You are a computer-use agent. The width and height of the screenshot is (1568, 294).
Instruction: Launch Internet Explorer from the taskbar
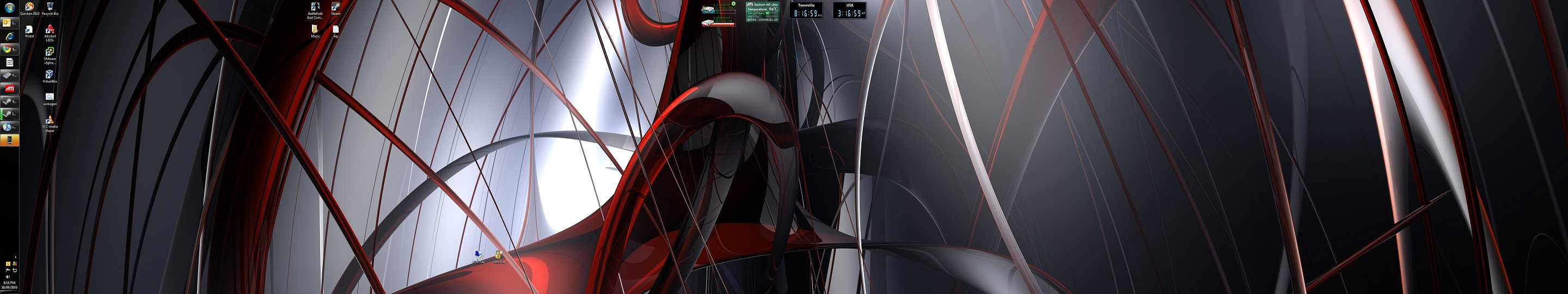point(10,36)
